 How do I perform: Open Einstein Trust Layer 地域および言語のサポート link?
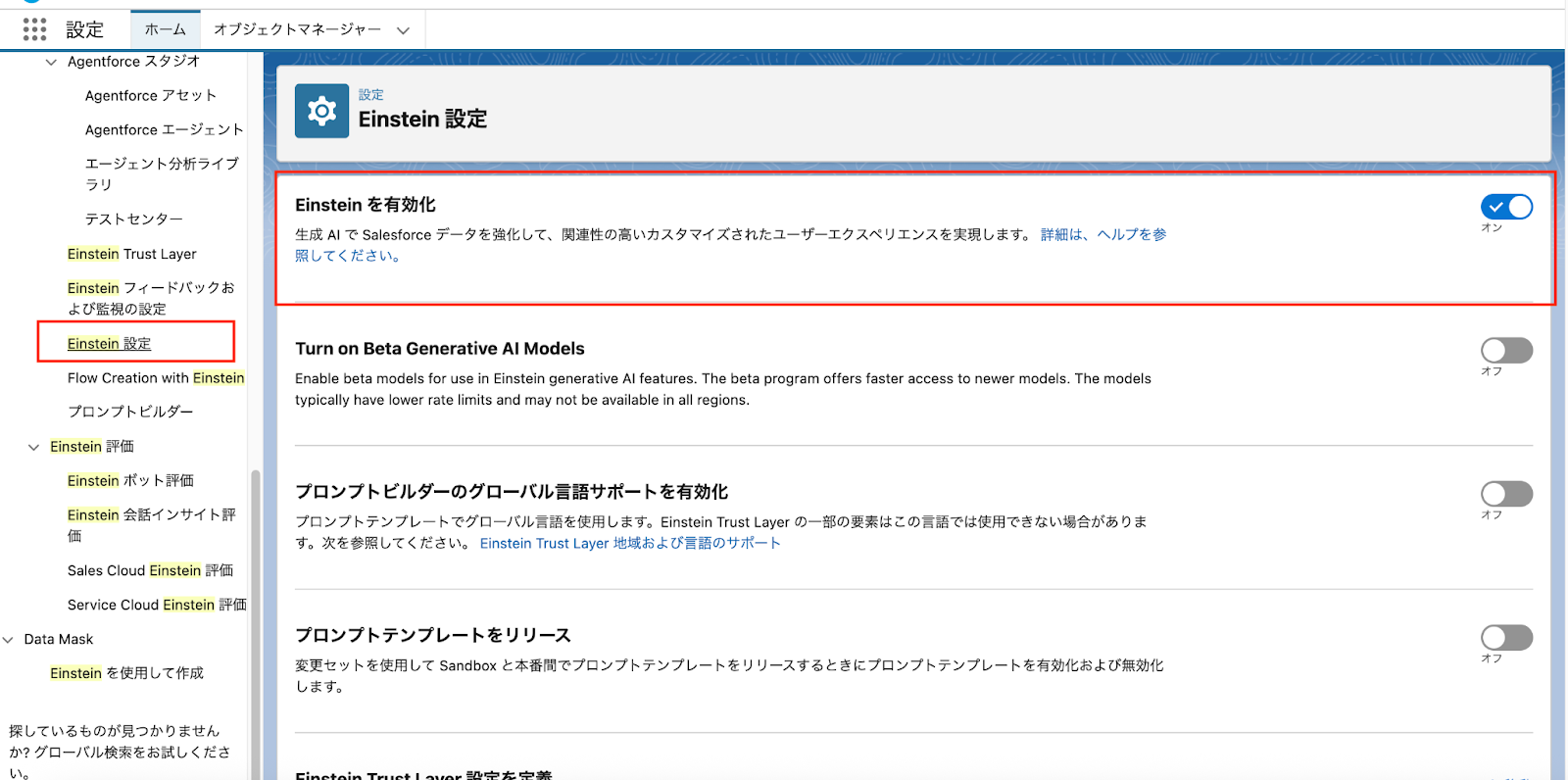point(630,543)
